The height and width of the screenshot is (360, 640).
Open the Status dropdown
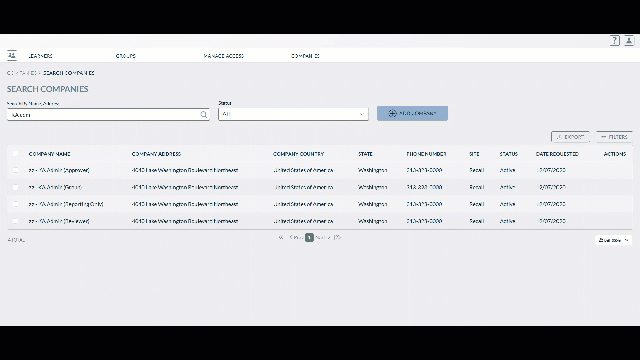293,114
